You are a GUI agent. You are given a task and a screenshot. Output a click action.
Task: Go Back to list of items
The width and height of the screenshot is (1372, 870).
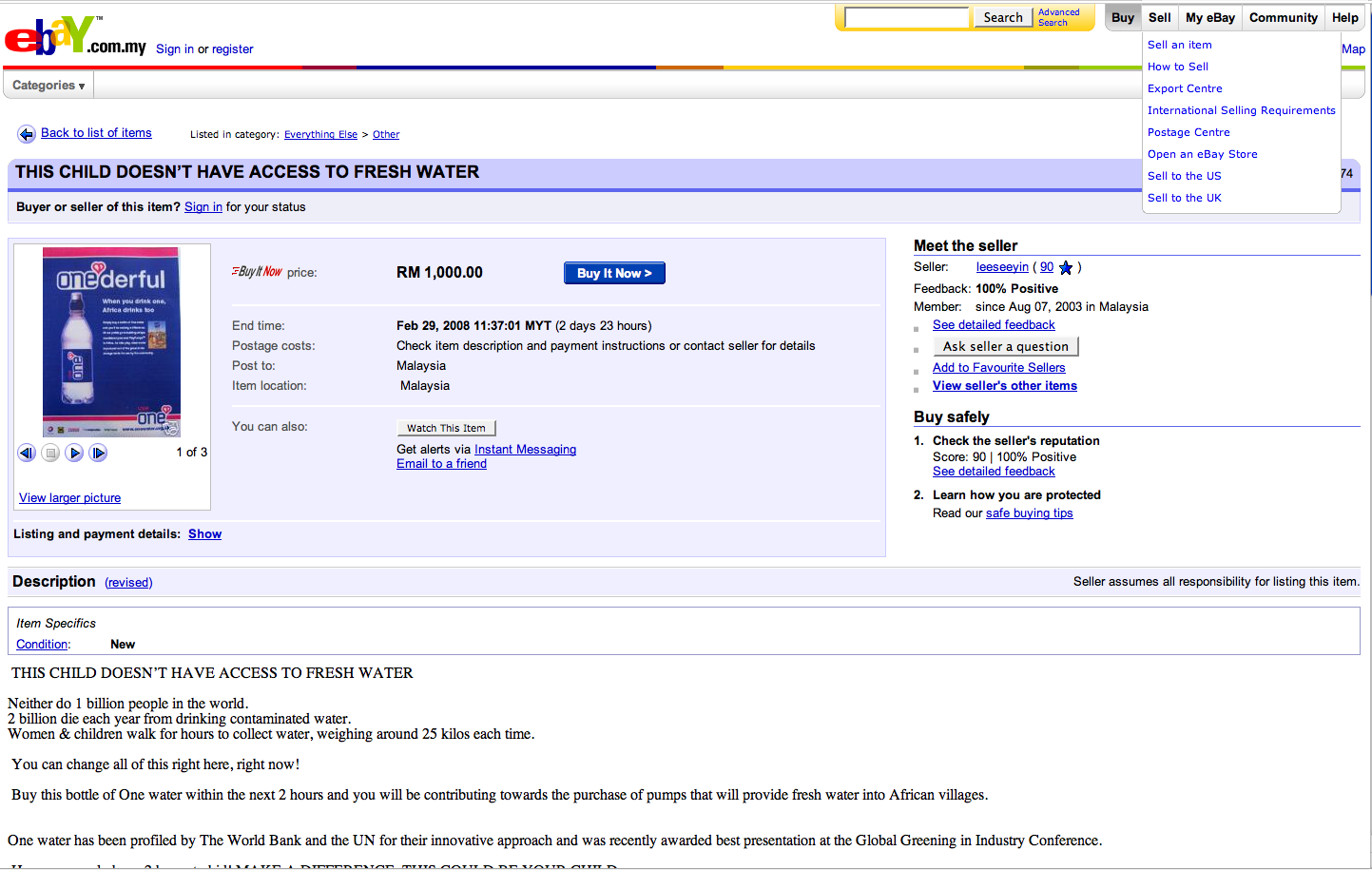(96, 133)
